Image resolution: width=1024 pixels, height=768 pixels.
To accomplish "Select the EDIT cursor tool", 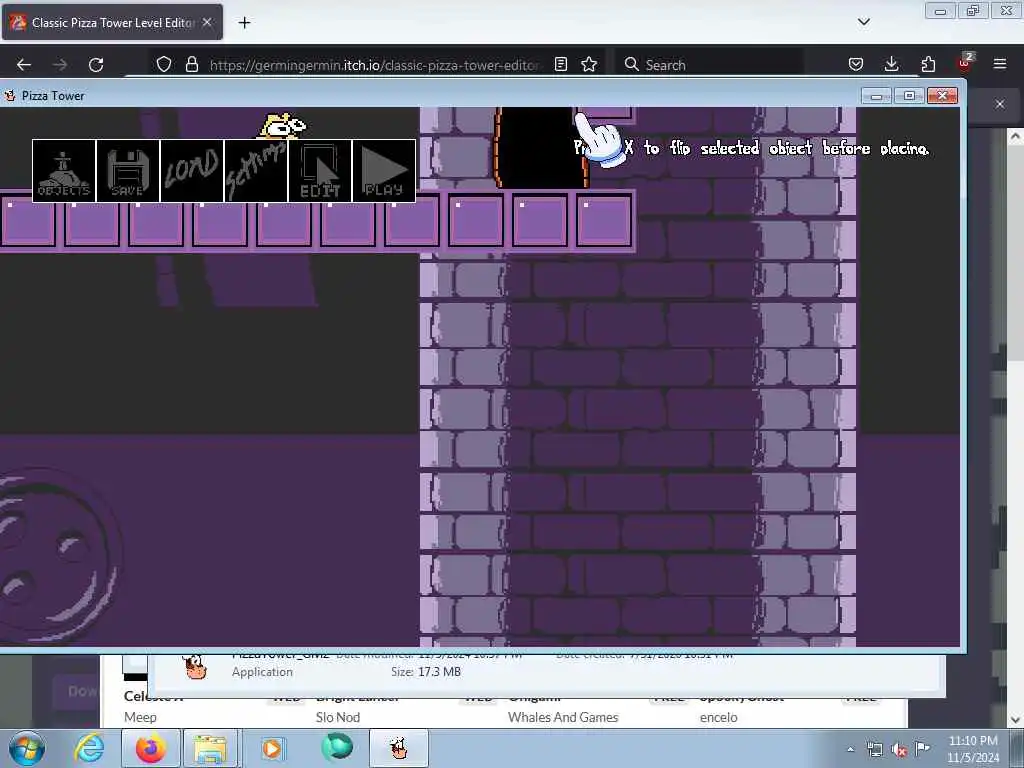I will [x=320, y=171].
